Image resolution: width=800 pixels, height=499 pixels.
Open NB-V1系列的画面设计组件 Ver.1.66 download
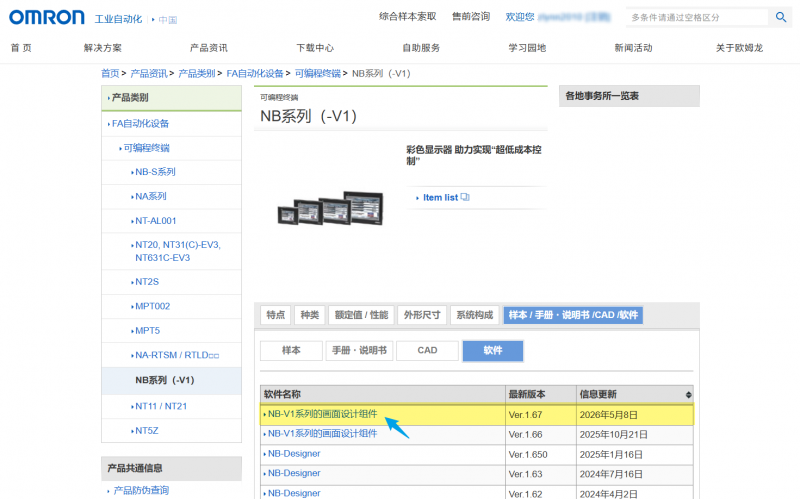pyautogui.click(x=322, y=434)
